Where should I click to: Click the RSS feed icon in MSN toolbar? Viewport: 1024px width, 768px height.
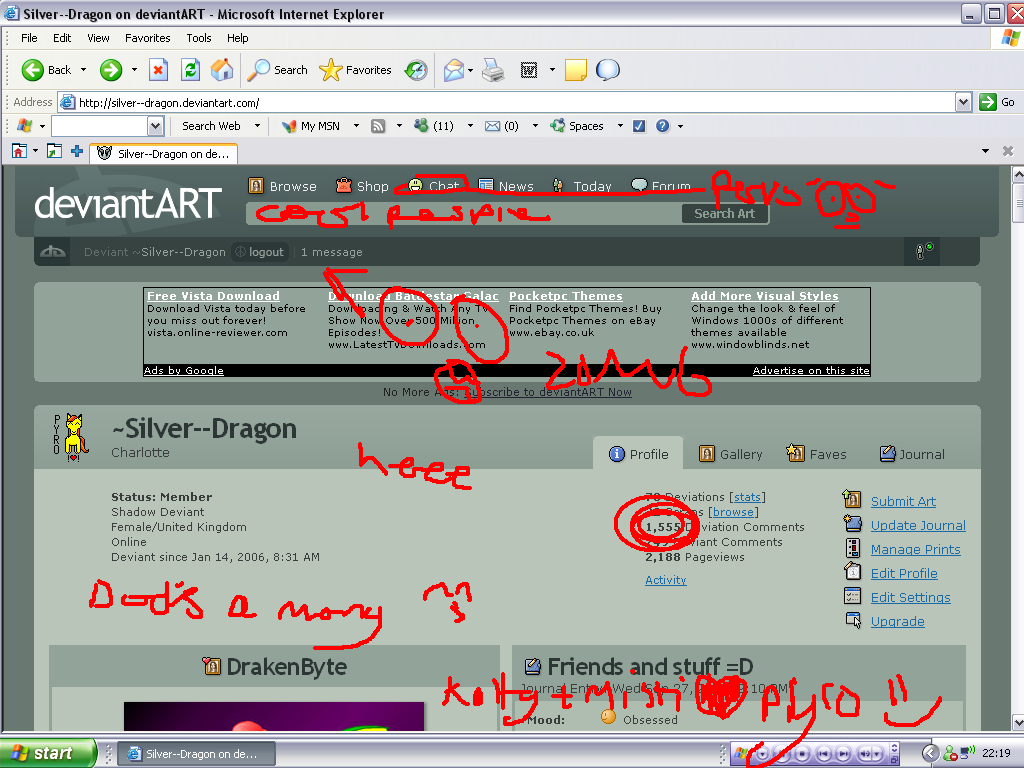pyautogui.click(x=378, y=126)
